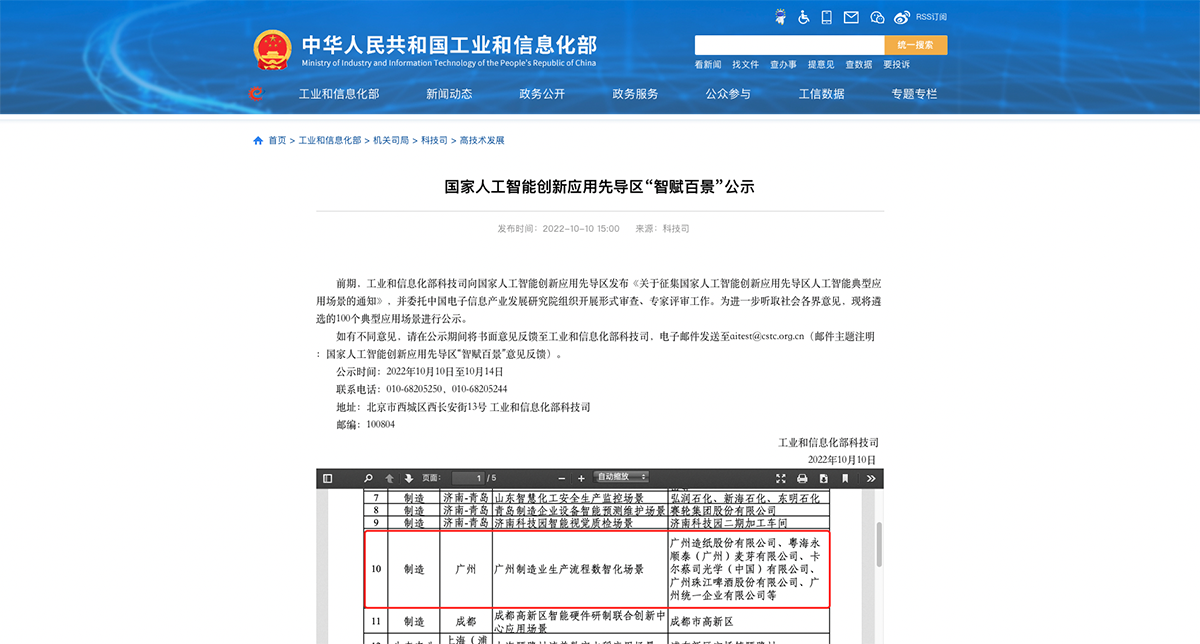The width and height of the screenshot is (1200, 644).
Task: Click the PDF viewer vertical scrollbar
Action: [x=879, y=545]
